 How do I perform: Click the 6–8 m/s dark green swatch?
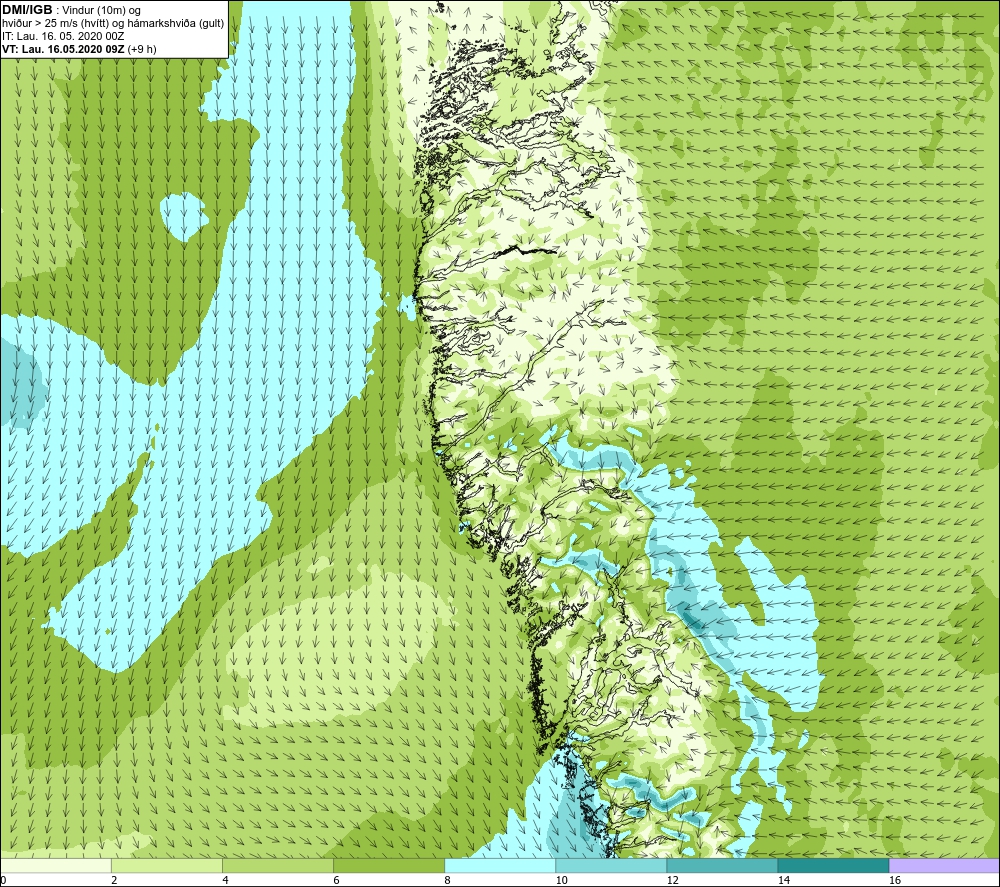pyautogui.click(x=389, y=865)
